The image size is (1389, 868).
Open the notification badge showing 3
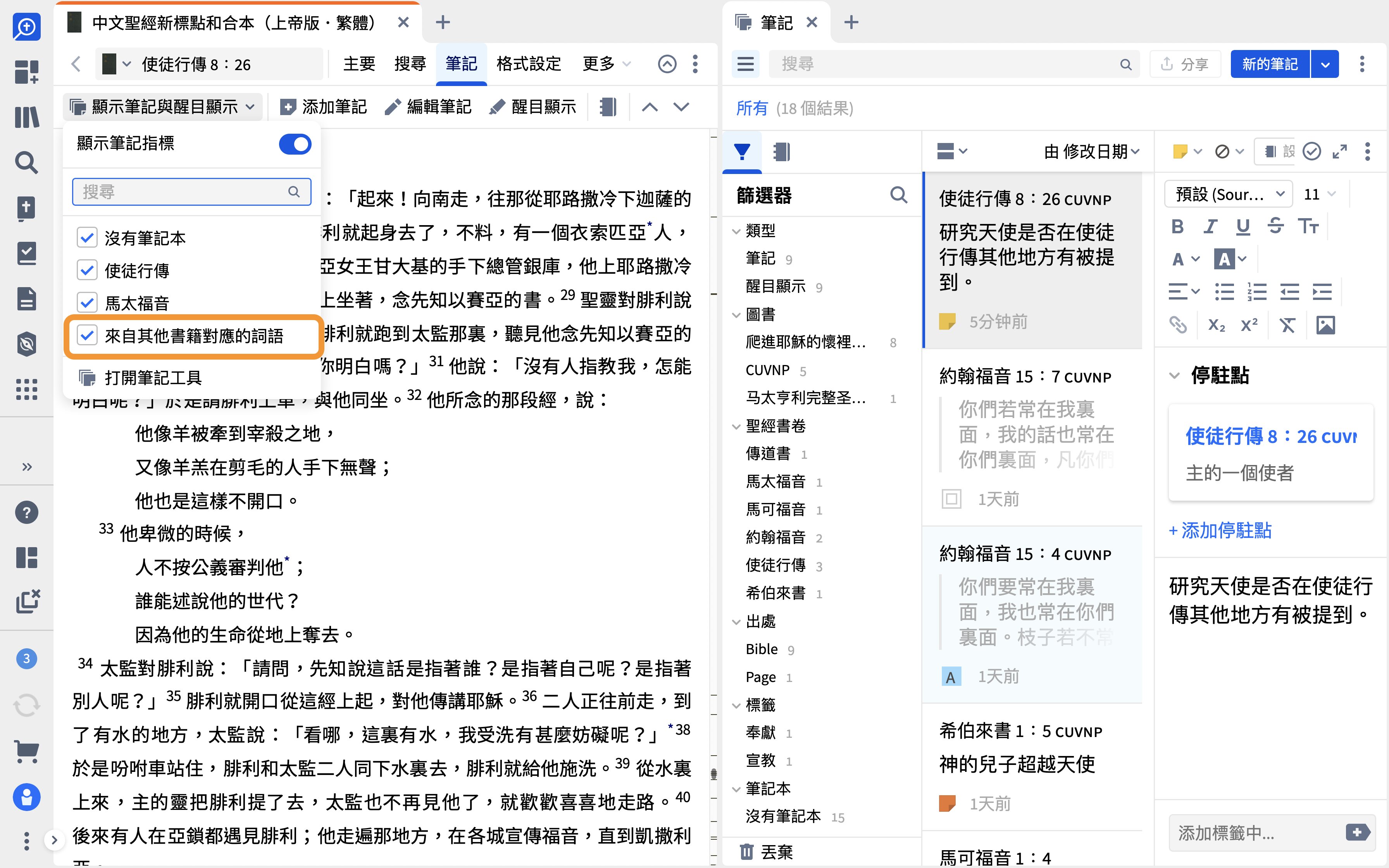26,658
